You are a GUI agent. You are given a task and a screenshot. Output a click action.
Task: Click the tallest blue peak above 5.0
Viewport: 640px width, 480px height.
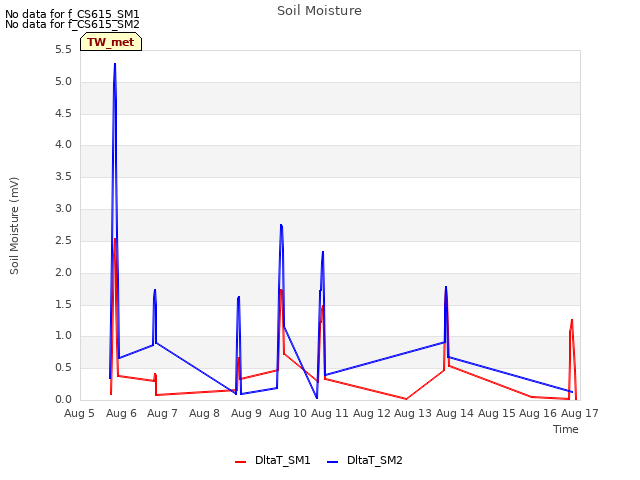[x=115, y=64]
